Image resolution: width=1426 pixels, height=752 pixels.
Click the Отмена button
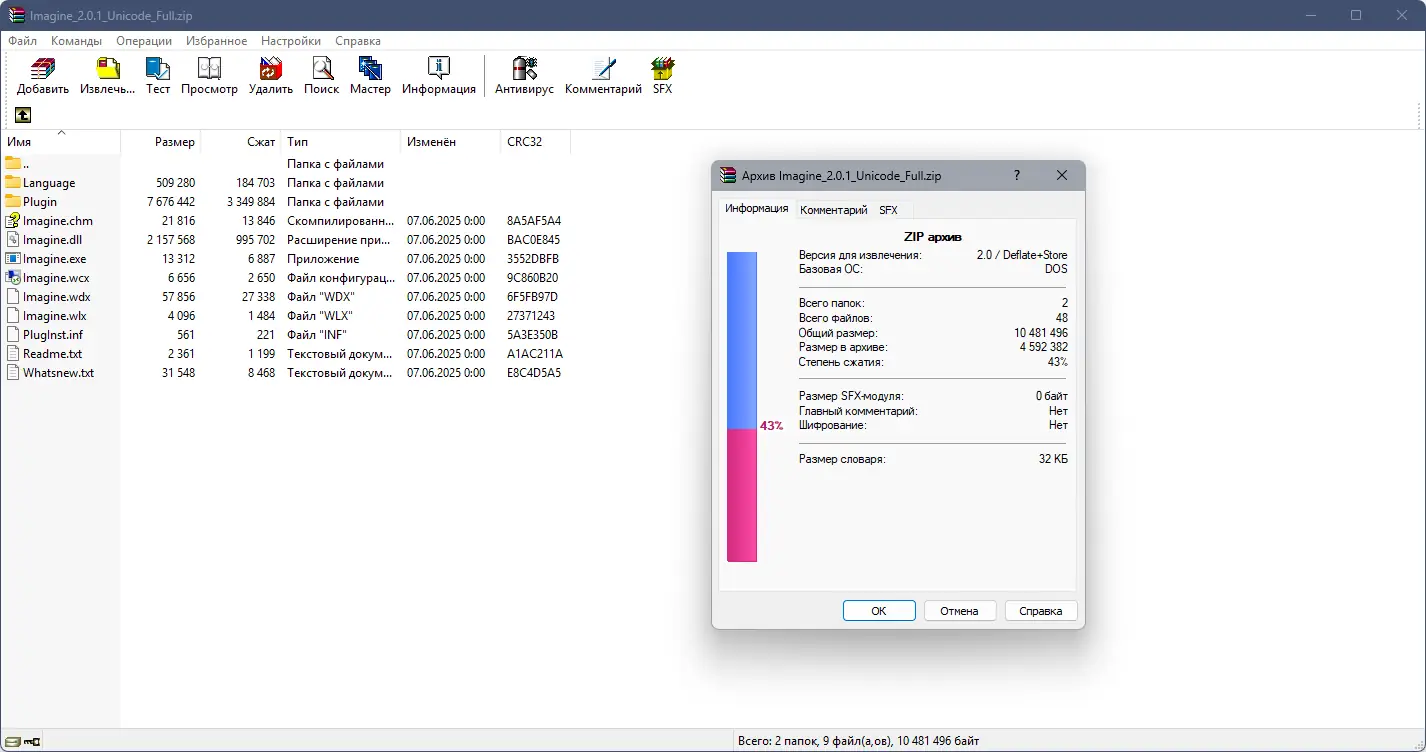click(960, 611)
